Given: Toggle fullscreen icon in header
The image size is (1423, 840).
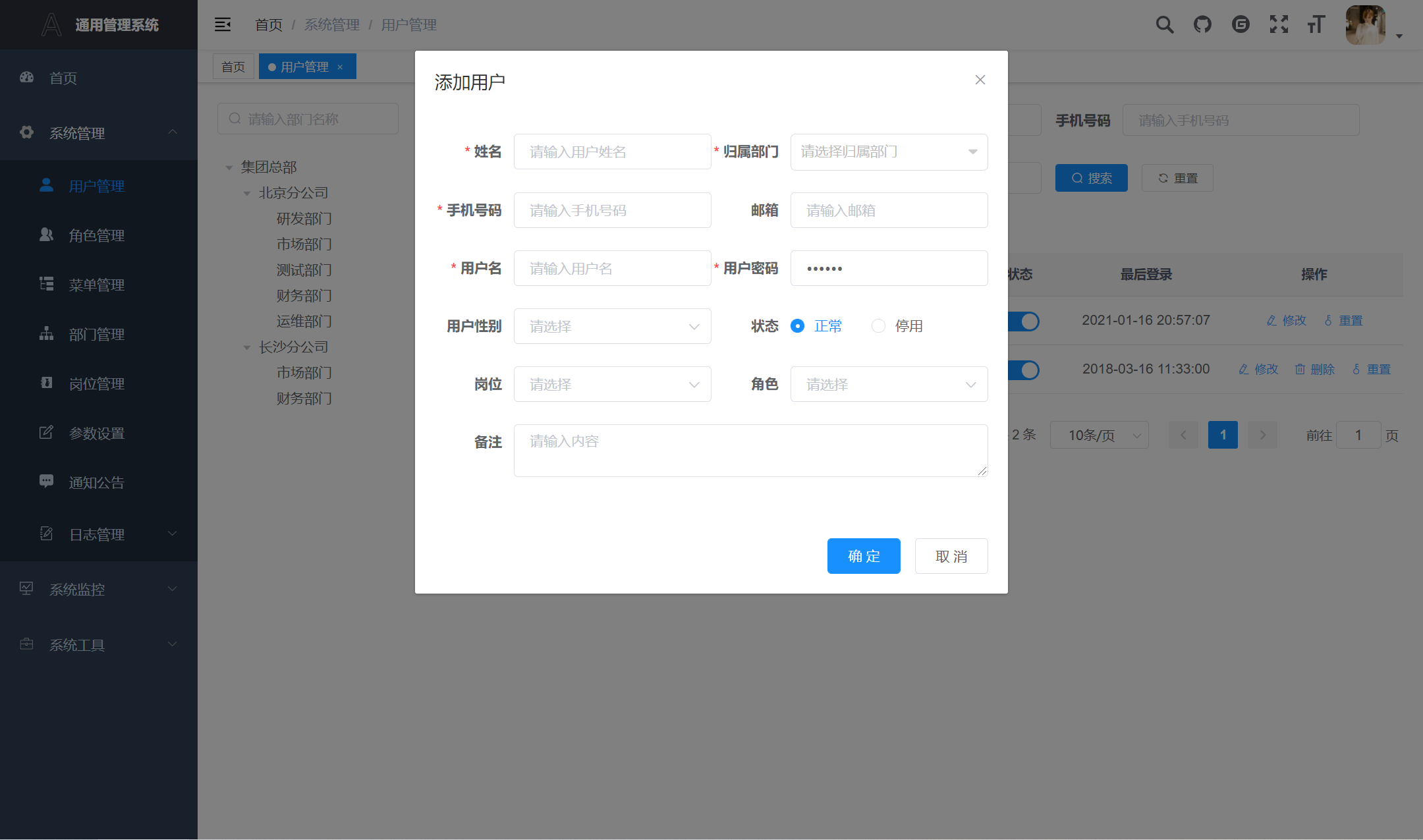Looking at the screenshot, I should [1279, 24].
